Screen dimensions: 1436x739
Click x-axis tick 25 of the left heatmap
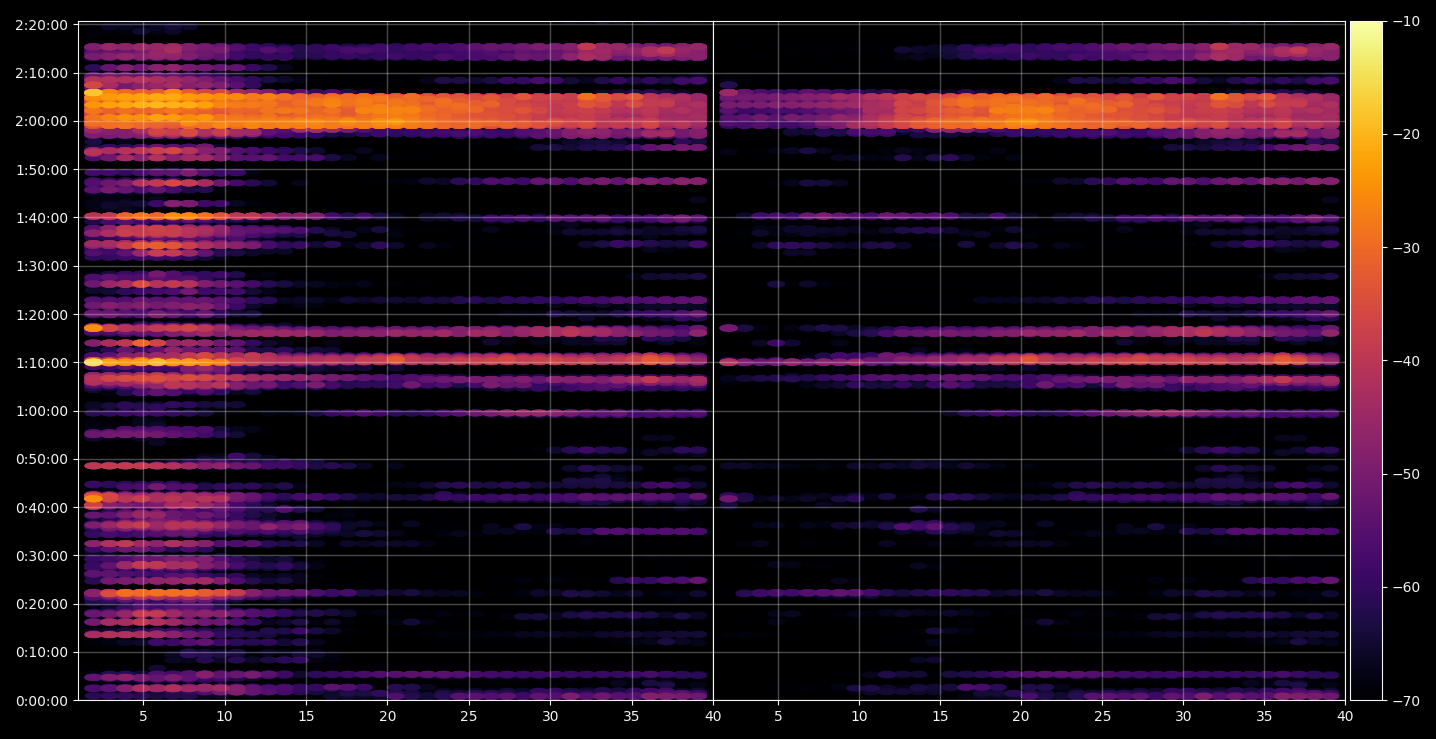point(469,716)
